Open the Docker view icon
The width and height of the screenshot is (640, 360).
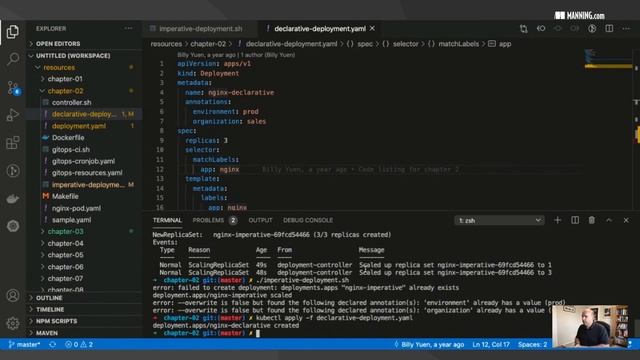13,199
